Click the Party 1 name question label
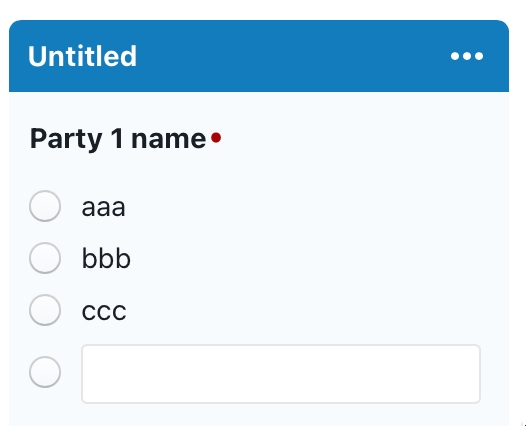Screen dimensions: 526x426 pyautogui.click(x=118, y=139)
